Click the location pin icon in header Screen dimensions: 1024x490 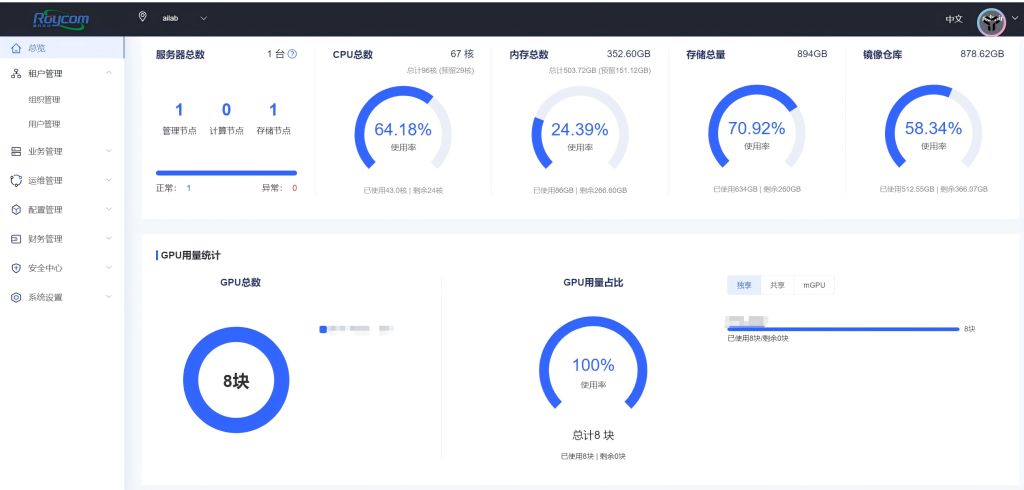142,18
